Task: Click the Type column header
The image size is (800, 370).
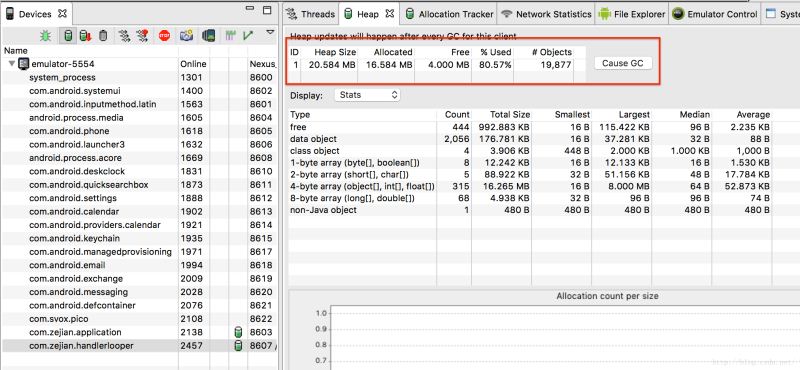Action: coord(362,114)
